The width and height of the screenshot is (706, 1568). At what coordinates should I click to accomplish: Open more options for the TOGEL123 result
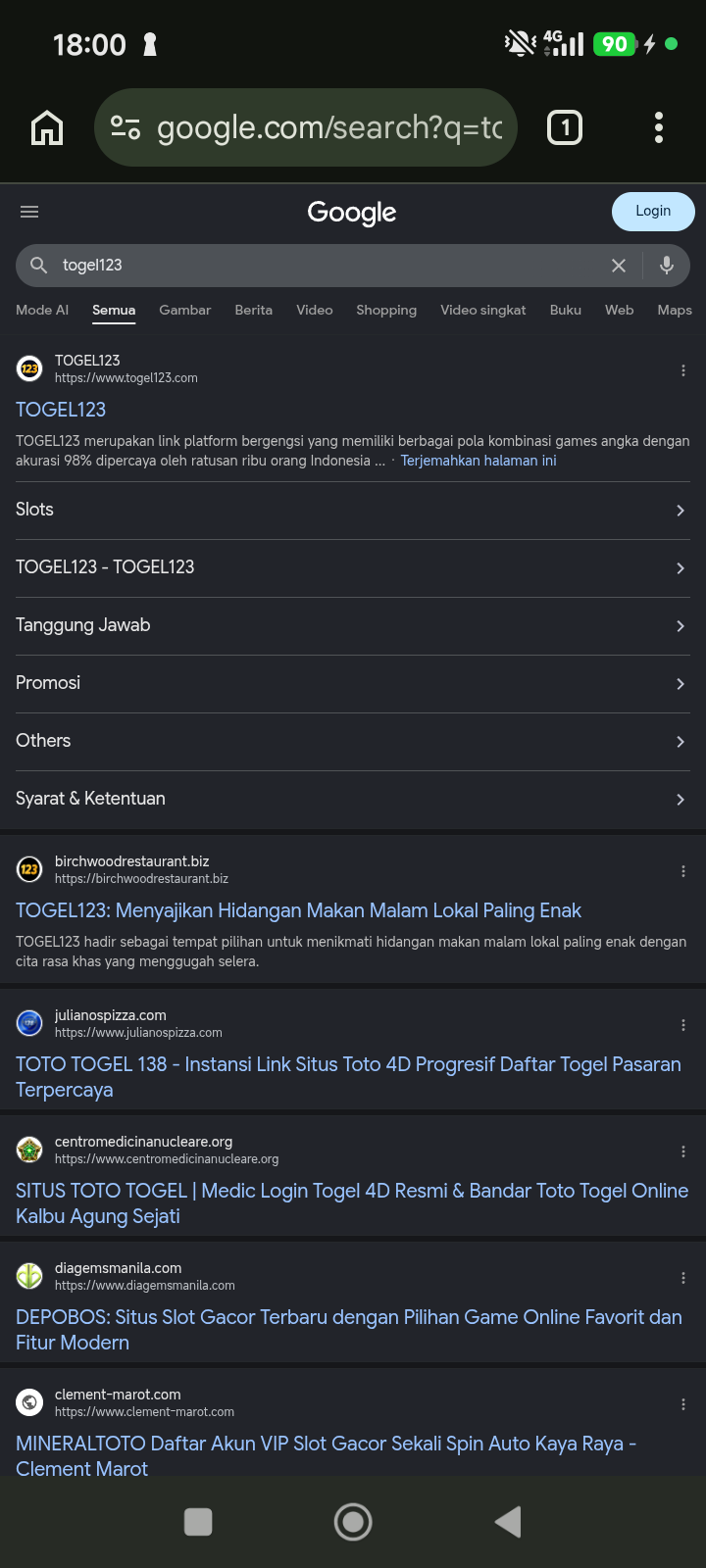[683, 370]
